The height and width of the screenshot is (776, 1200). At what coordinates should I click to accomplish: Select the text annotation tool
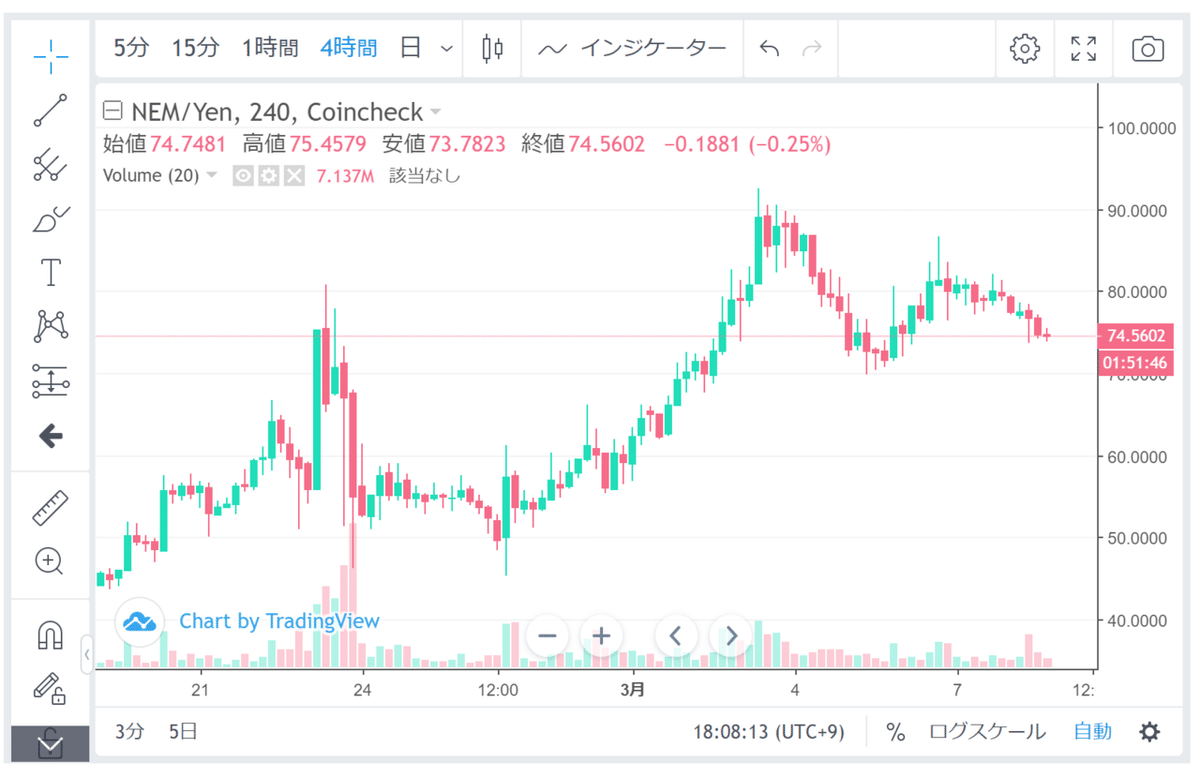point(50,271)
